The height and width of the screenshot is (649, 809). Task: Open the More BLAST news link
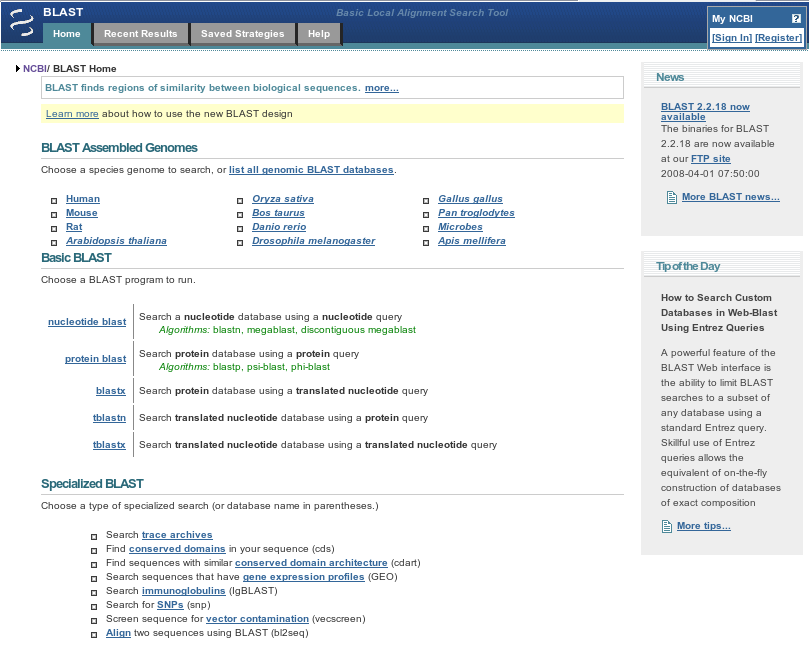pyautogui.click(x=731, y=197)
